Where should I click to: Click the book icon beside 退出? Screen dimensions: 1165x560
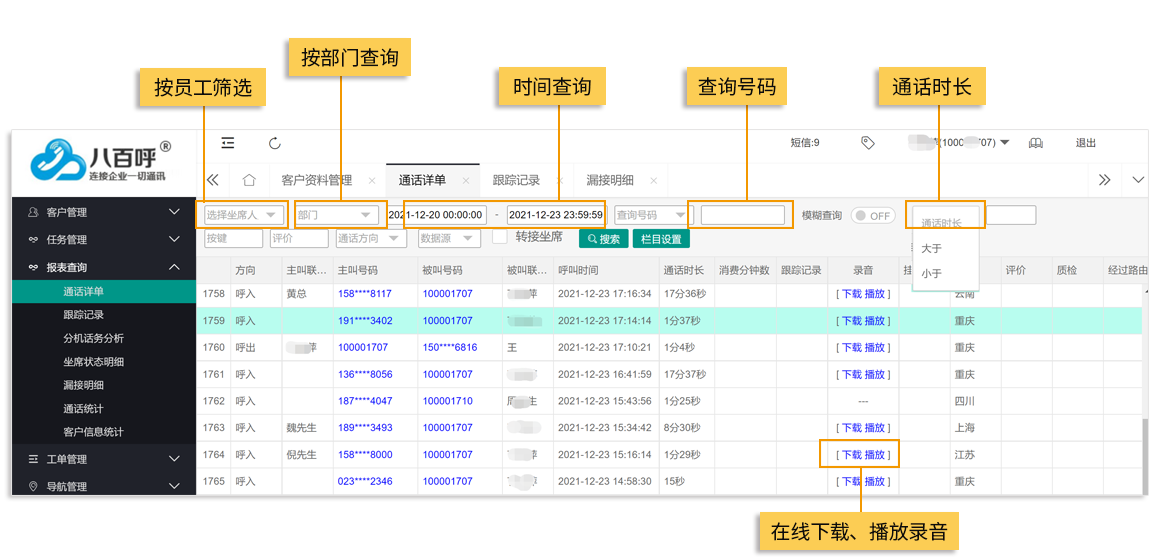1036,143
